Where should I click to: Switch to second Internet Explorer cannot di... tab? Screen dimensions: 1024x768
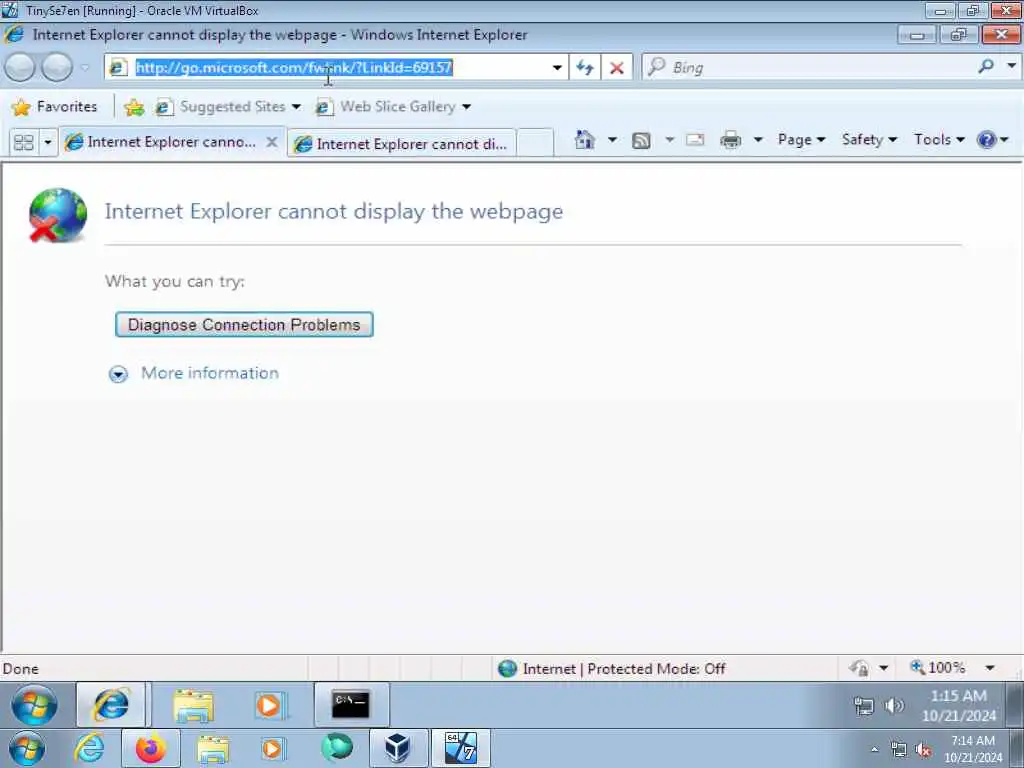coord(402,144)
